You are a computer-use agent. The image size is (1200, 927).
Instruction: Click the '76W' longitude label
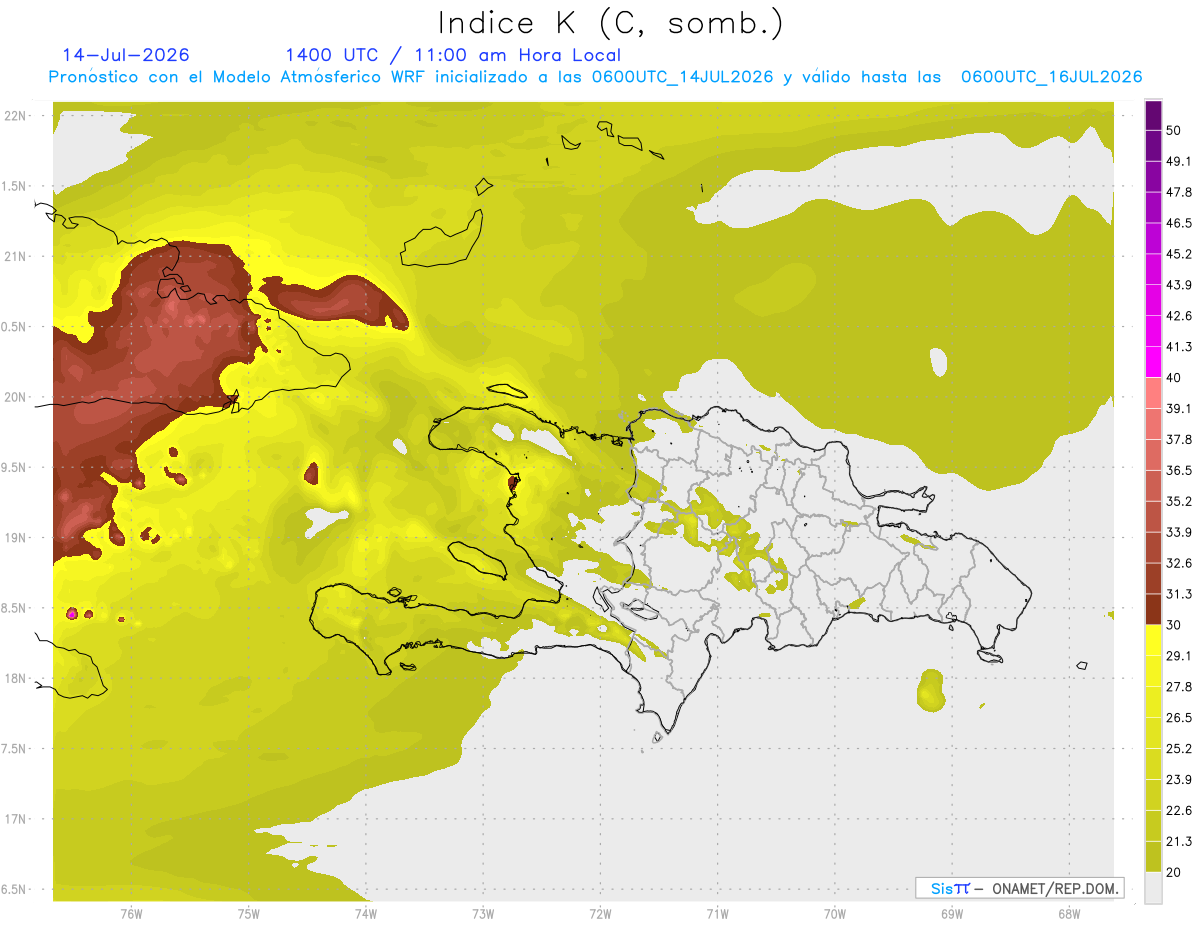(131, 913)
